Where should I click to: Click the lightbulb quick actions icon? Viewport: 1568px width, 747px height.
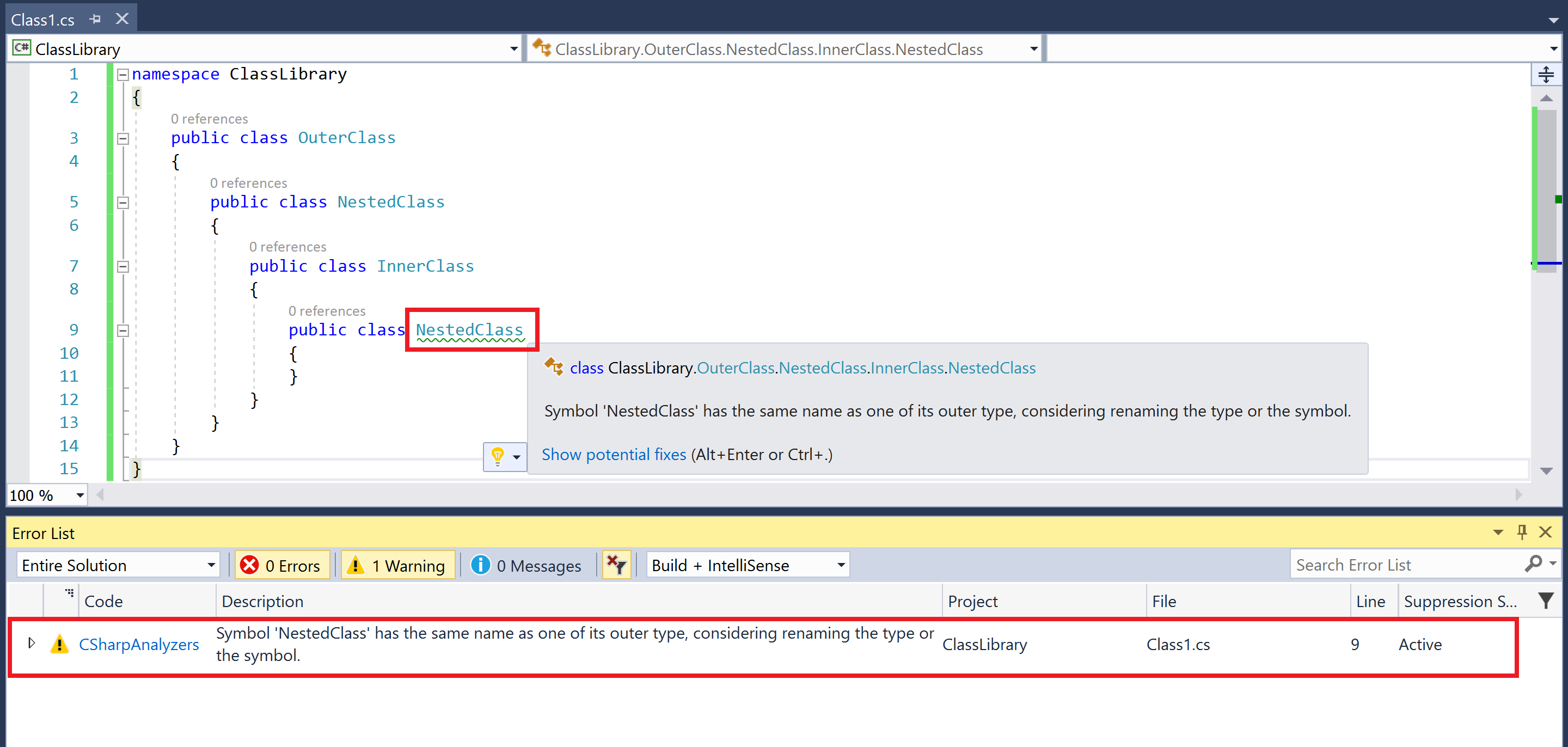pos(497,455)
